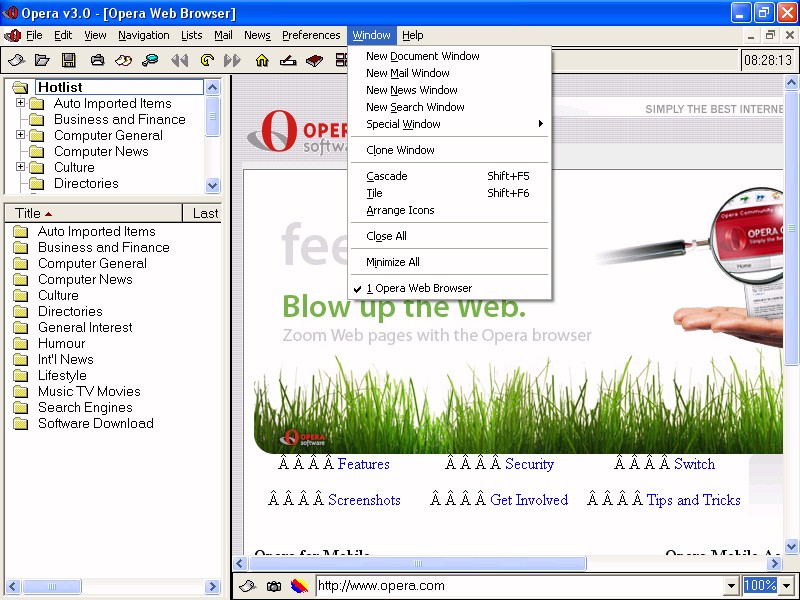Reload the page with the yellow arrow
Image resolution: width=800 pixels, height=600 pixels.
click(207, 60)
